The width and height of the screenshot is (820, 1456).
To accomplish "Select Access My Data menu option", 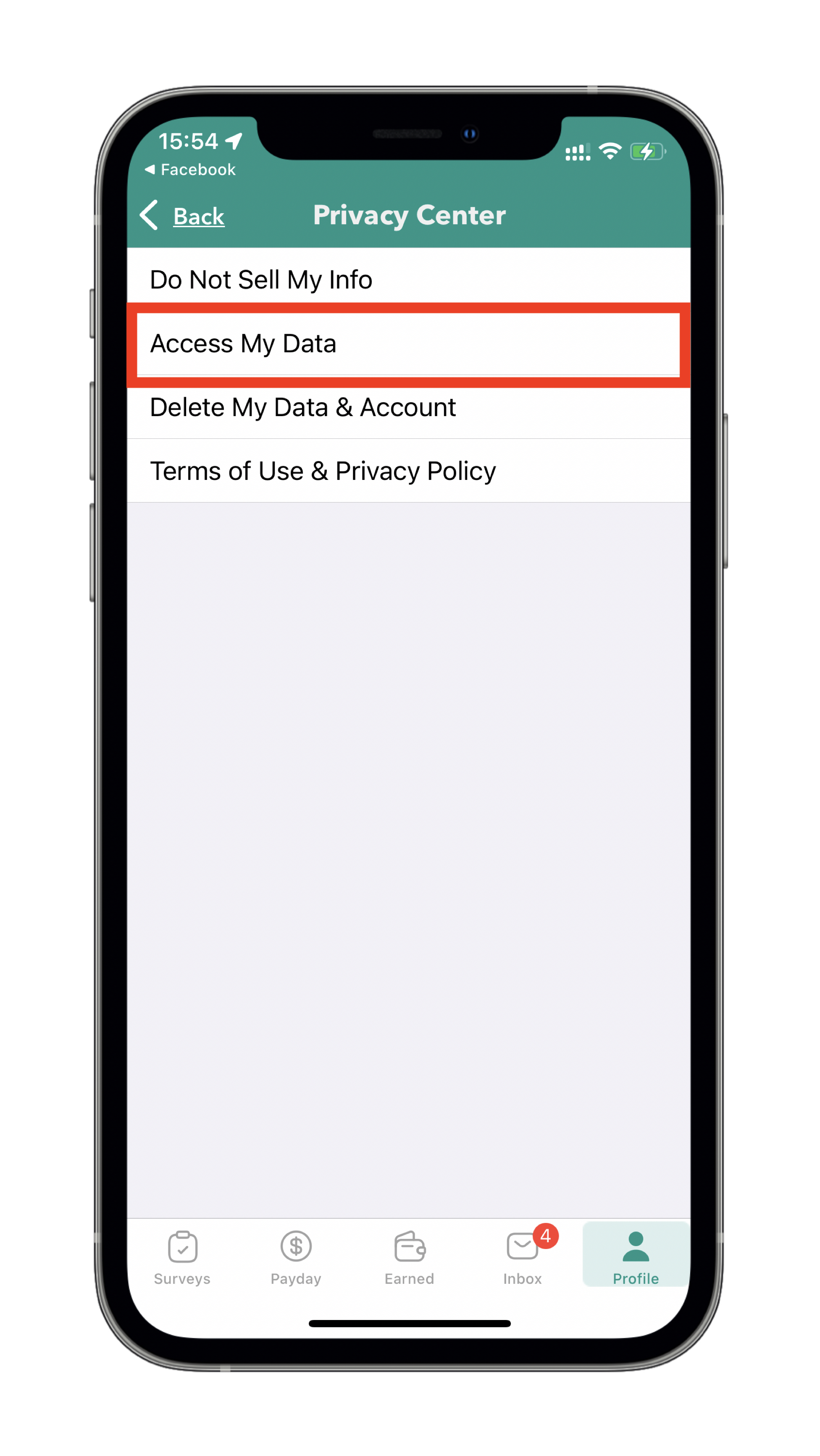I will pos(410,343).
